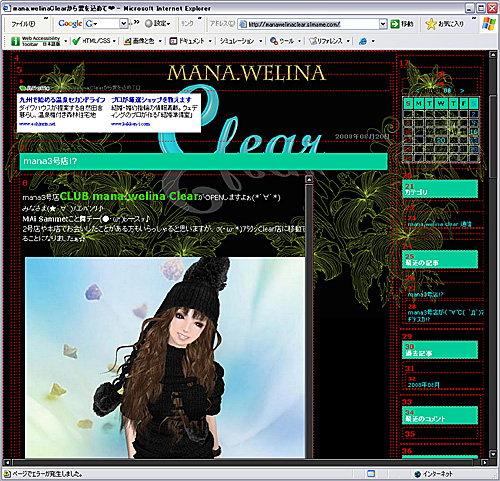Image resolution: width=500 pixels, height=481 pixels.
Task: Click ad link プロが厳選ショップを教えます
Action: tap(151, 100)
